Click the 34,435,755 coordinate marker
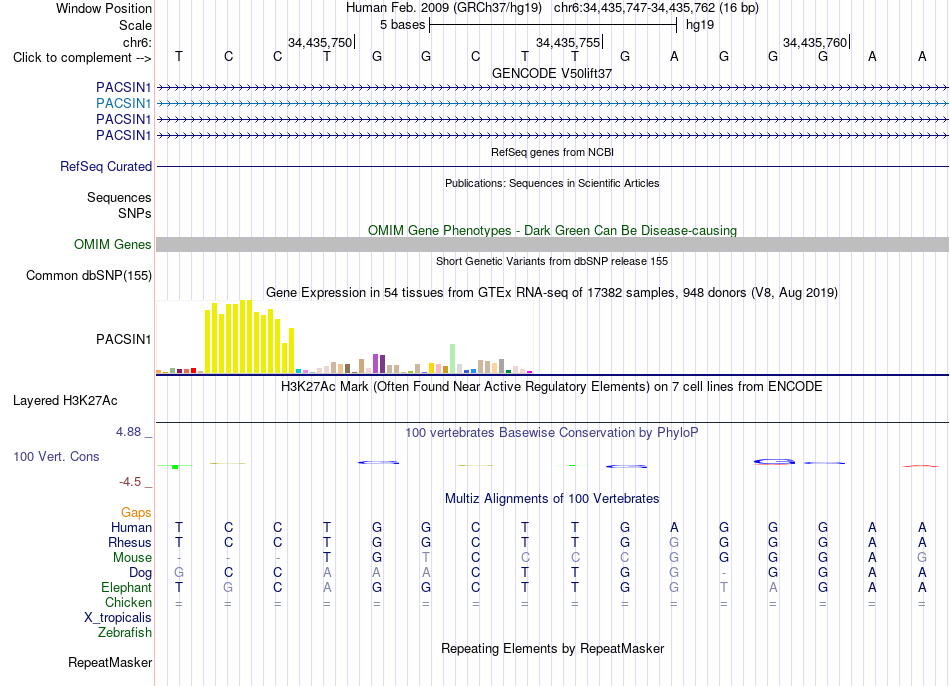The width and height of the screenshot is (950, 686). [x=568, y=42]
